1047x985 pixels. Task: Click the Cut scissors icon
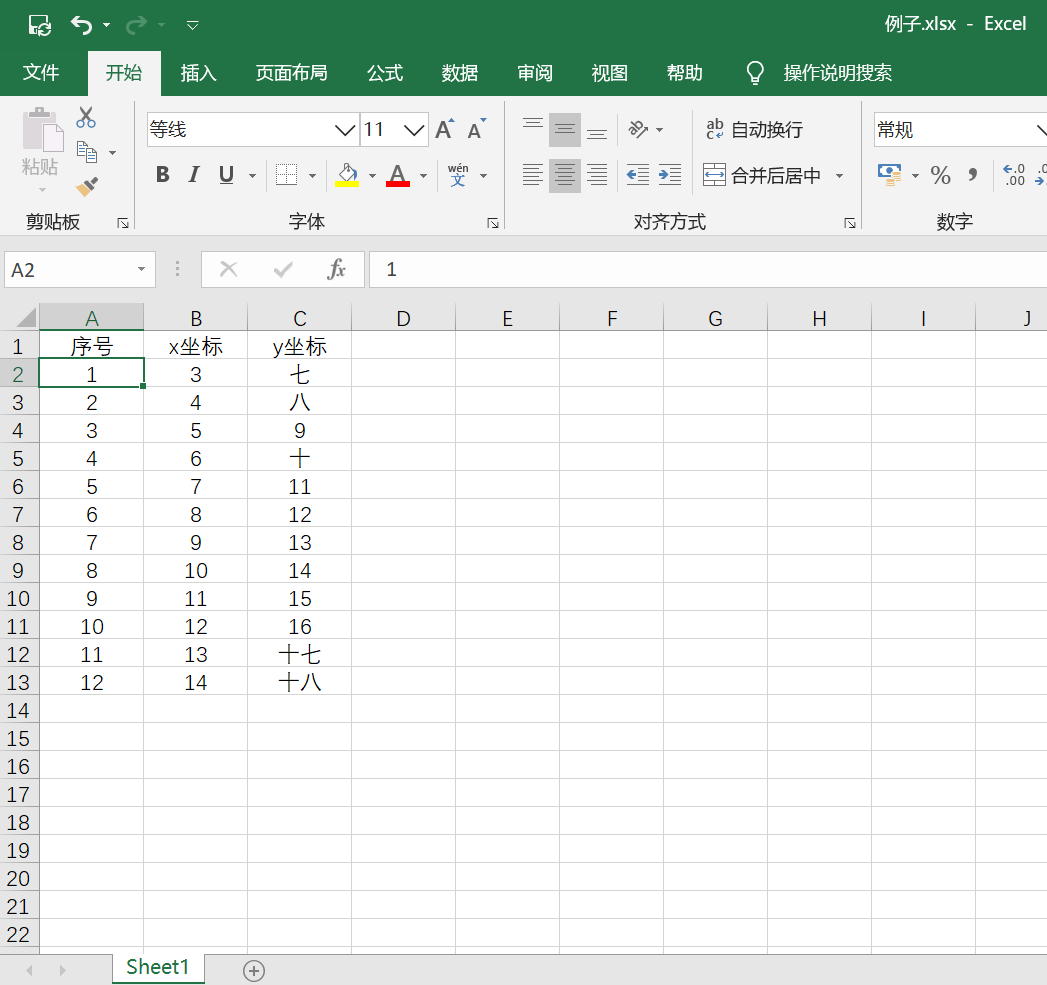[x=86, y=118]
